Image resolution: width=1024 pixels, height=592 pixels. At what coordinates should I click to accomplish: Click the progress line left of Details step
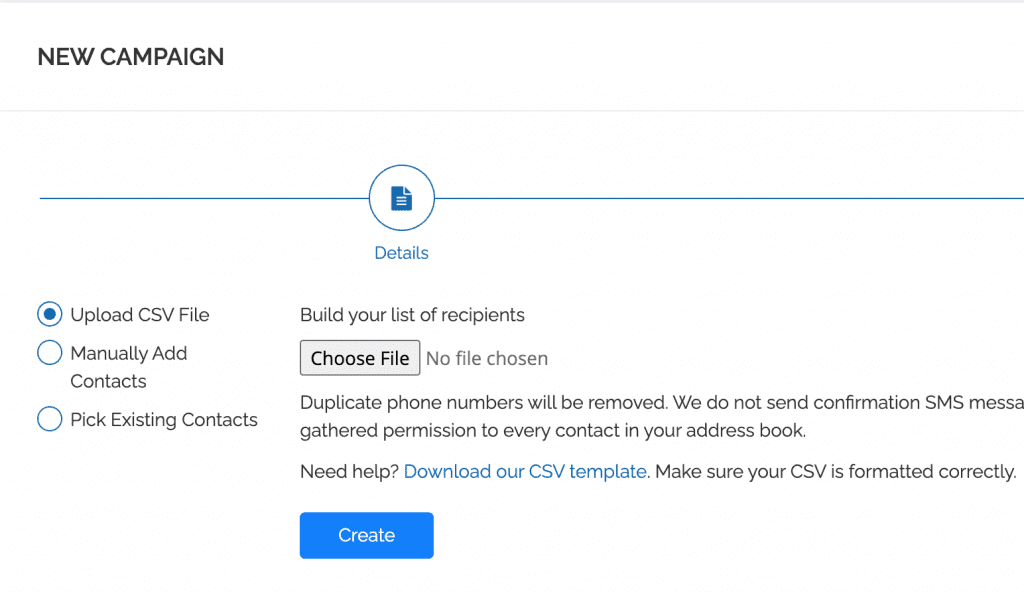click(200, 198)
